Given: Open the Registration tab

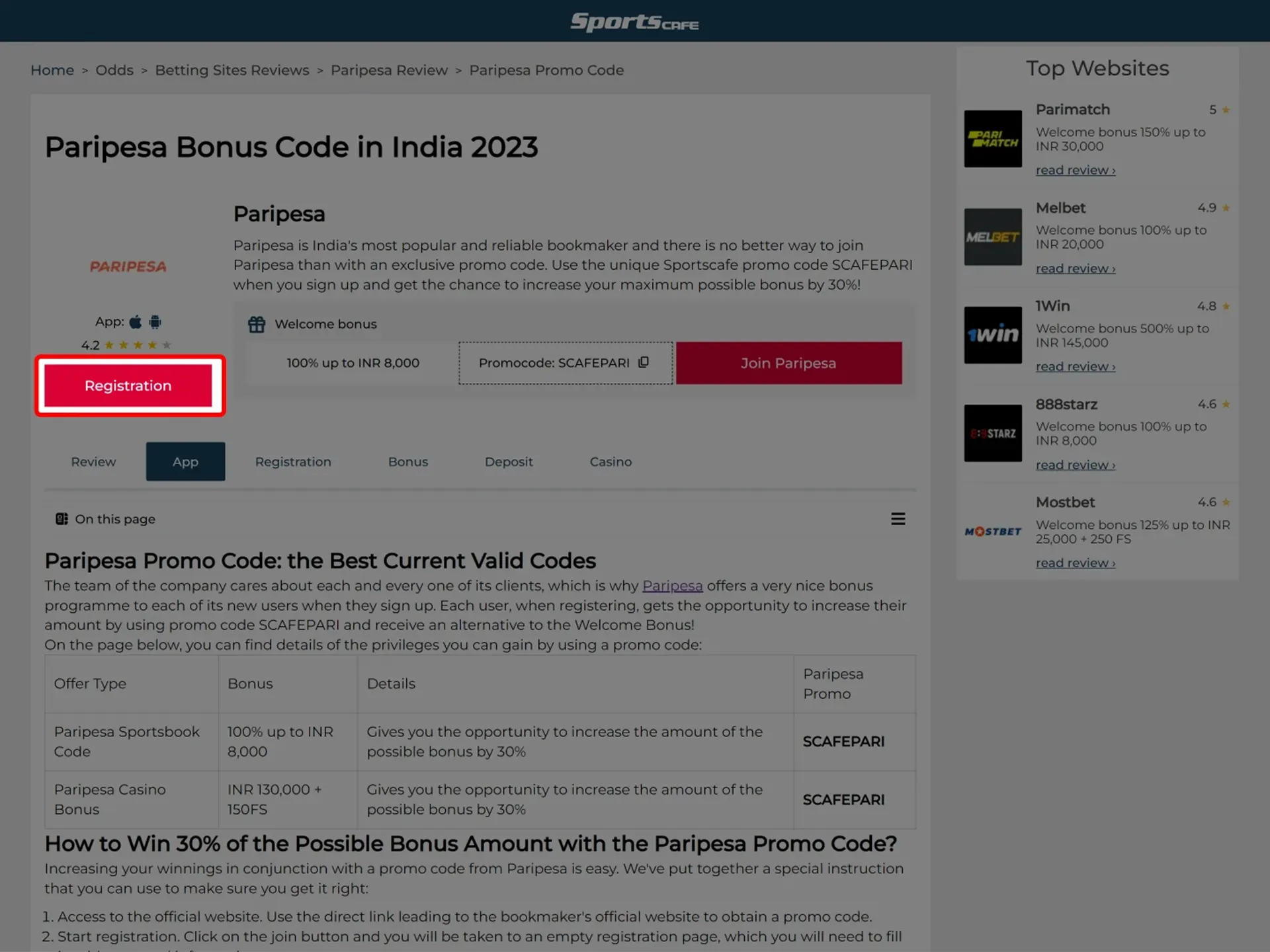Looking at the screenshot, I should click(293, 461).
